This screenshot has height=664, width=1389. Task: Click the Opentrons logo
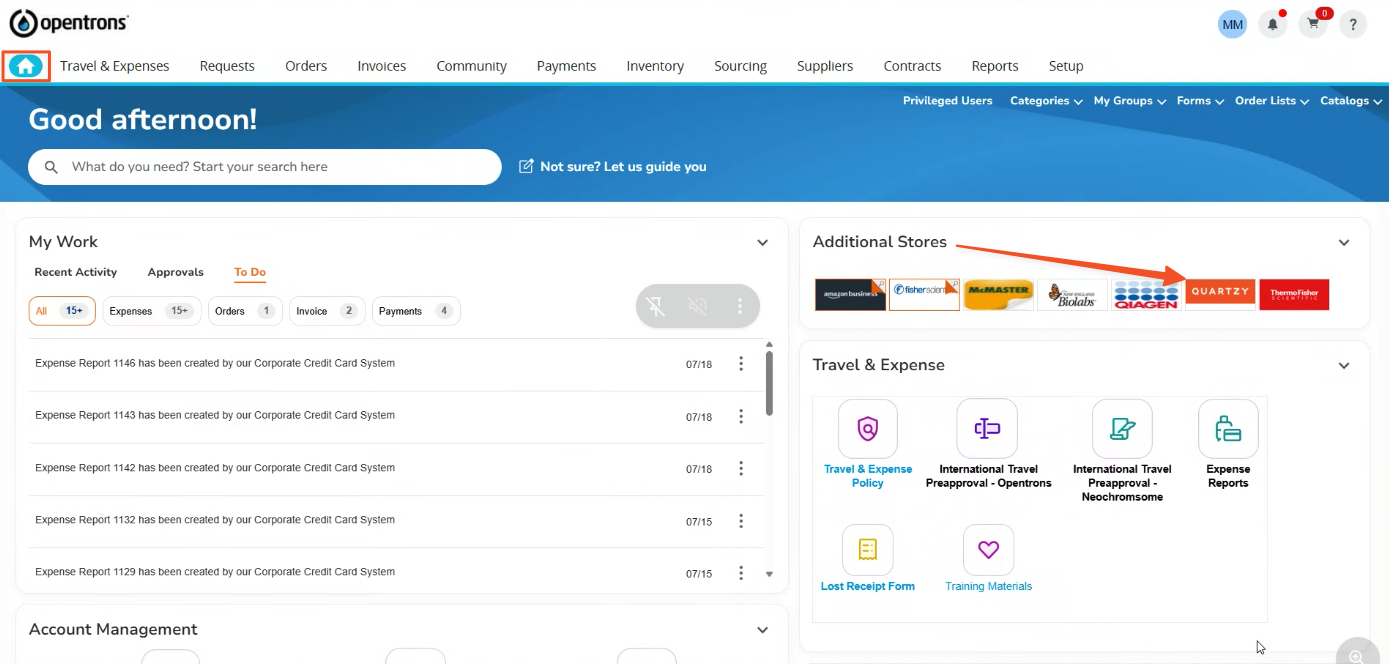[69, 23]
